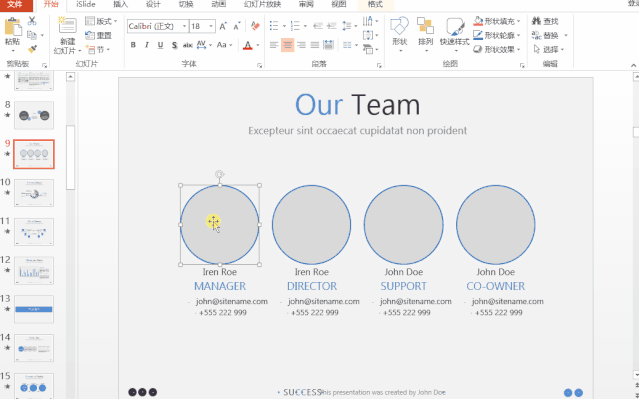Switch to the Insert (插入) tab

tap(120, 5)
